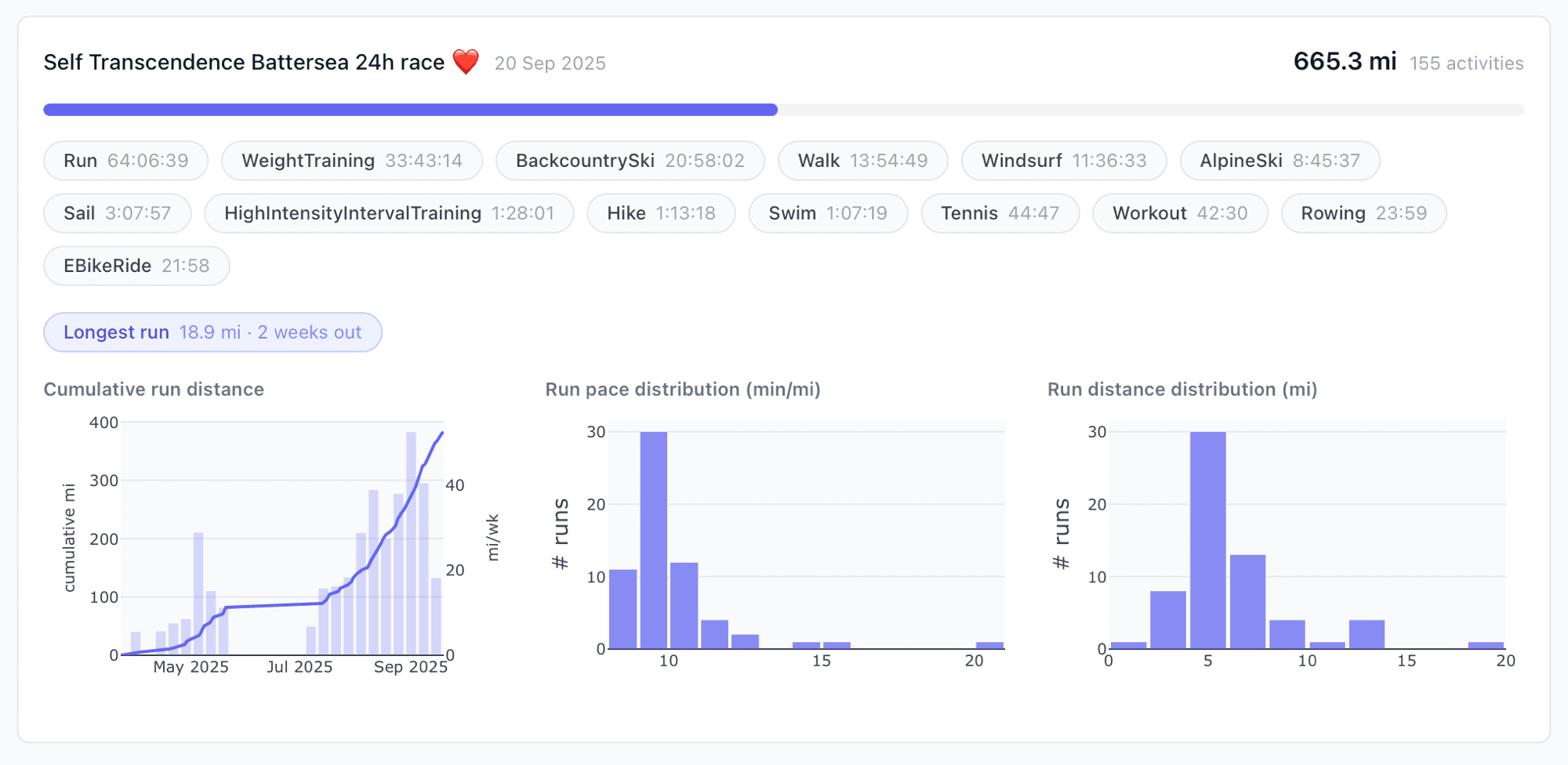Click the May 2025 axis label
The image size is (1568, 765).
pos(191,667)
